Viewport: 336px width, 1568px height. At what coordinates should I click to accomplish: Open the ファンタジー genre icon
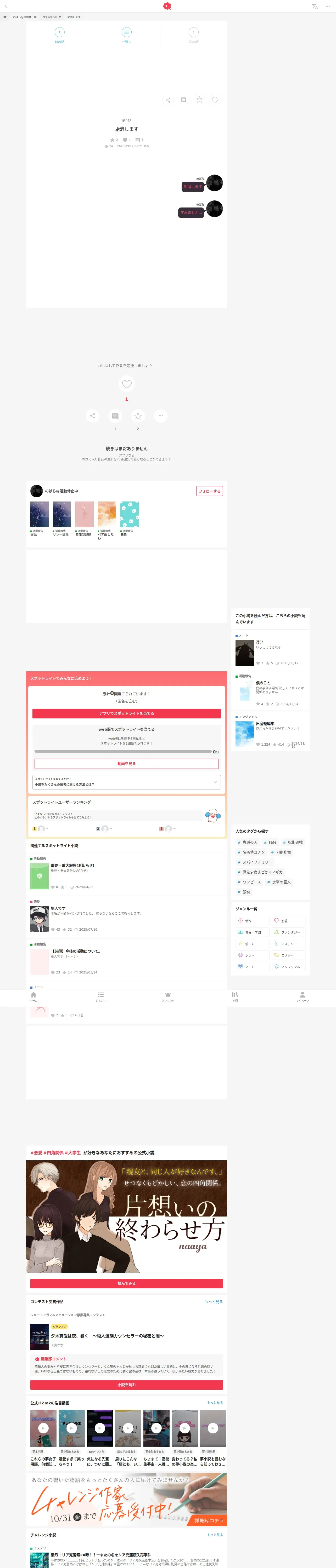point(277,932)
